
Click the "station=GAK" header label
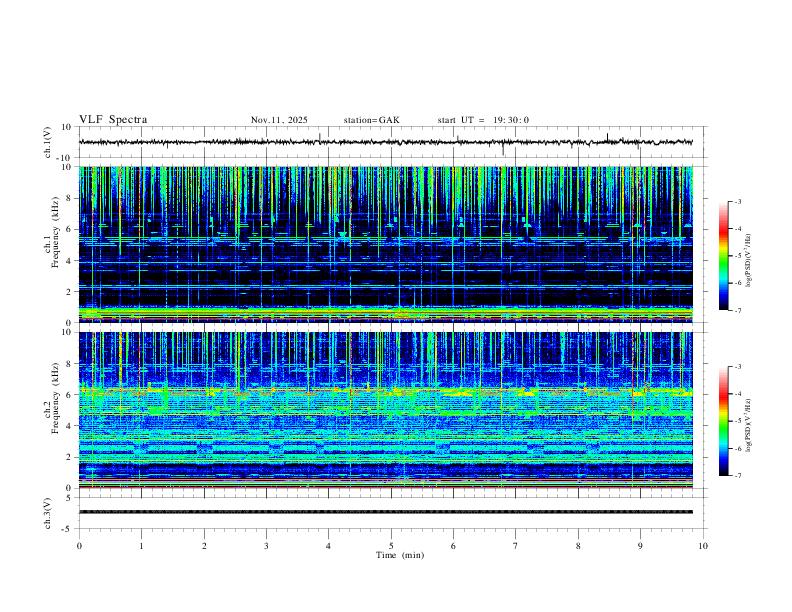(371, 120)
